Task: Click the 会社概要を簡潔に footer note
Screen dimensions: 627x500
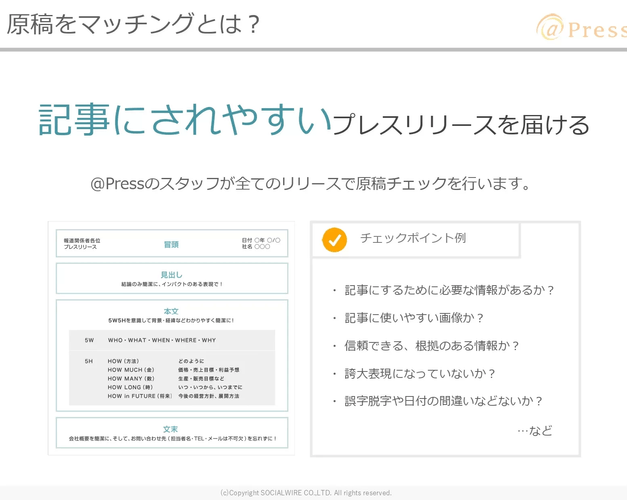Action: [173, 438]
